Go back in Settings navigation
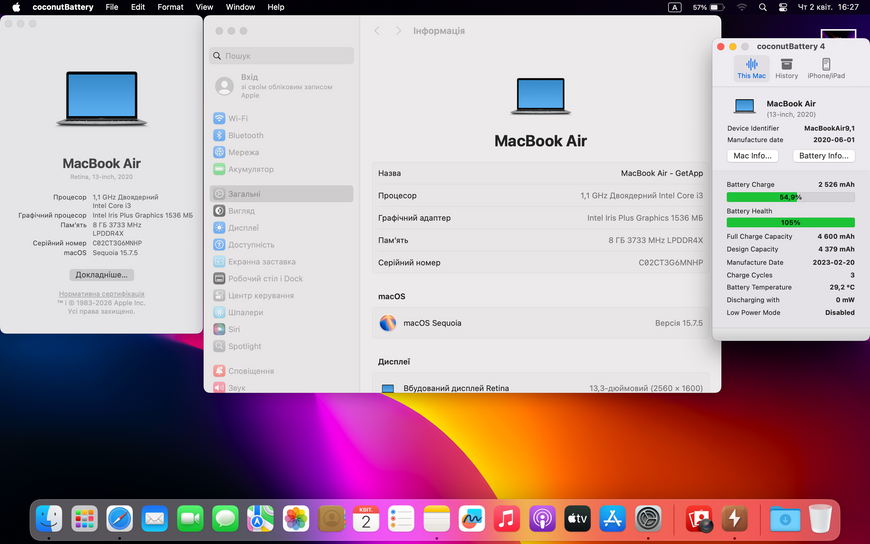The height and width of the screenshot is (544, 870). click(377, 31)
